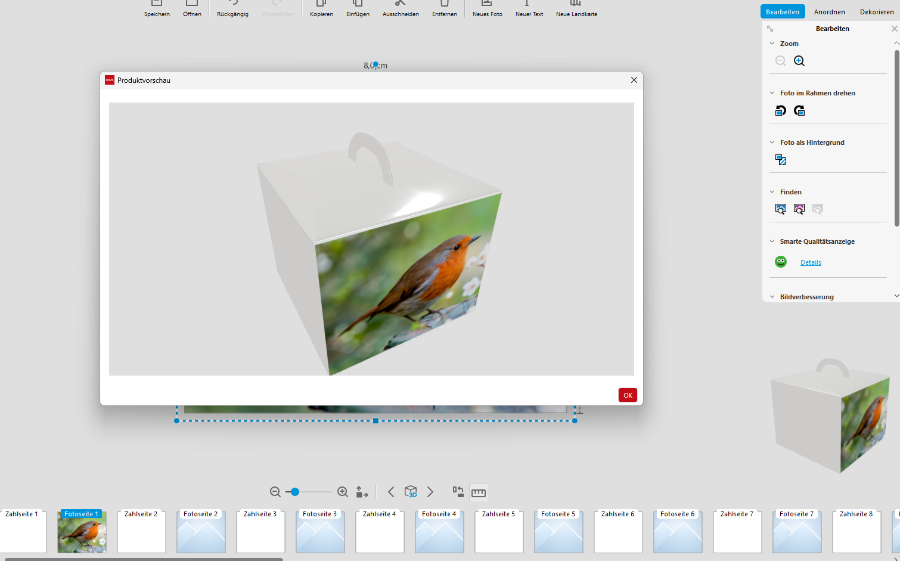900x561 pixels.
Task: Collapse the Smarte Qualitätsanzeige section
Action: point(772,241)
